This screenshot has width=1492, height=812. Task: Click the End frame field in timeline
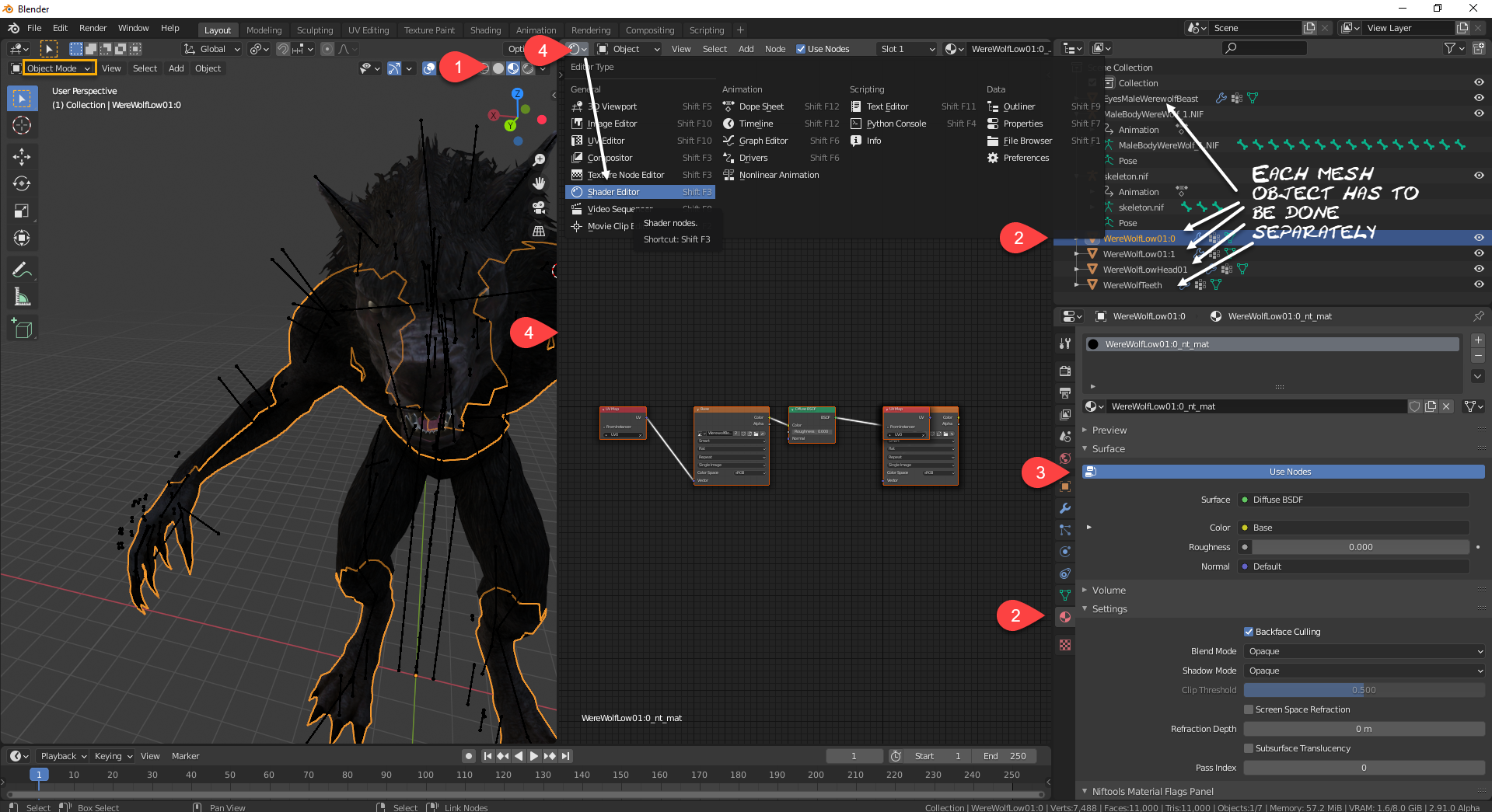click(x=1005, y=756)
